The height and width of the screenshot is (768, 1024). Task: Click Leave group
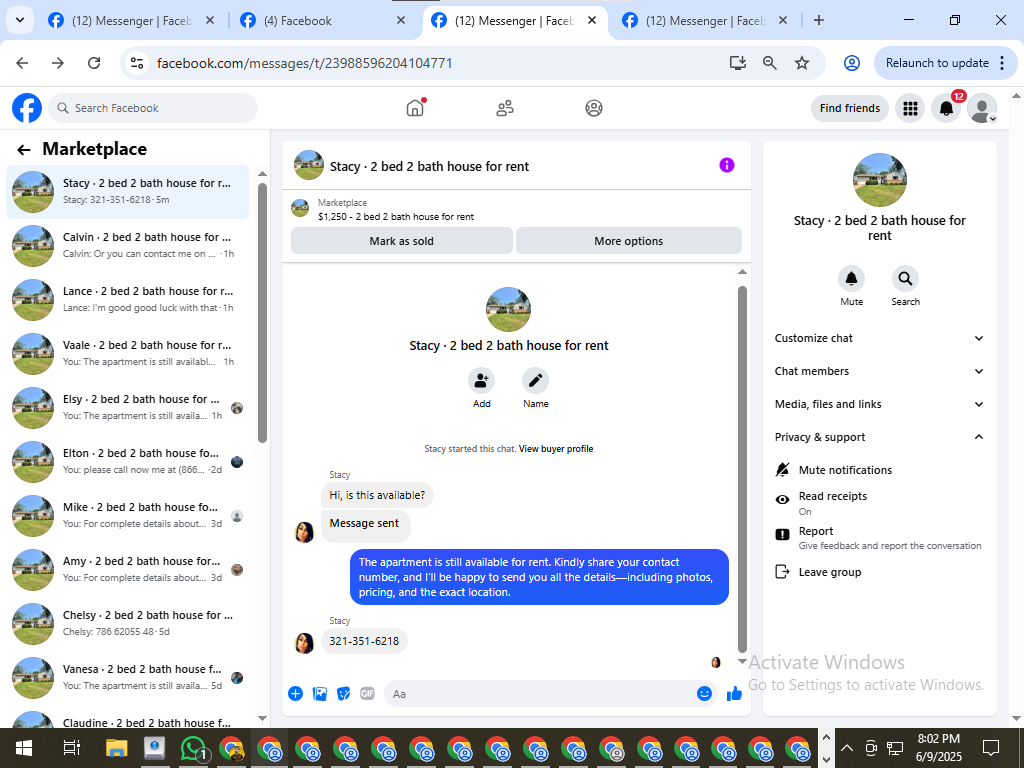tap(829, 572)
